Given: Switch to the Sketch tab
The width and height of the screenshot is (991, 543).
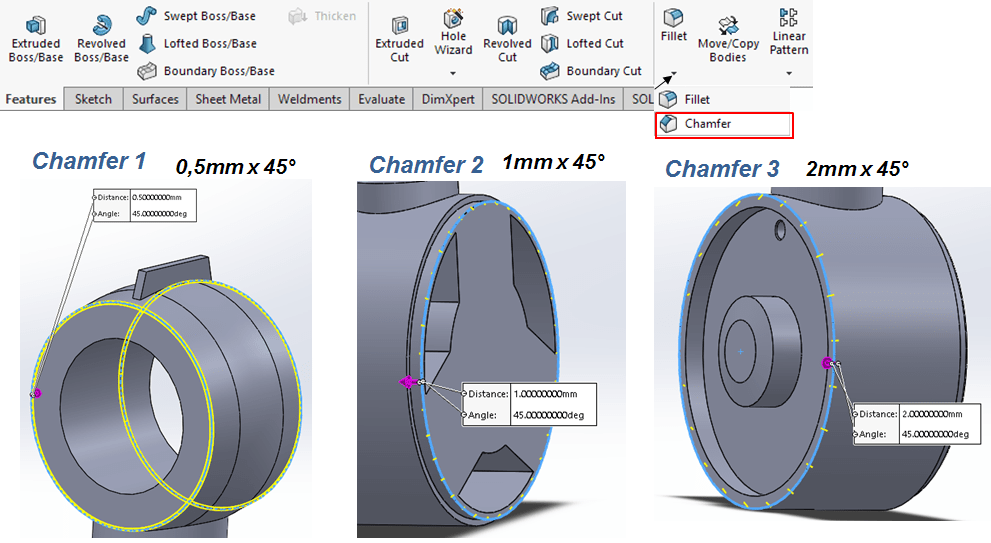Looking at the screenshot, I should (93, 99).
